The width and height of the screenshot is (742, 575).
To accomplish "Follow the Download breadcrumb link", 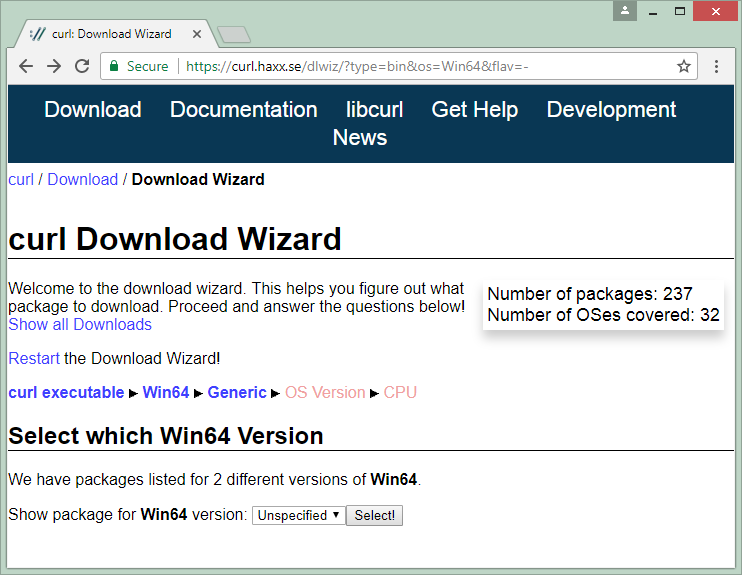I will pyautogui.click(x=82, y=179).
